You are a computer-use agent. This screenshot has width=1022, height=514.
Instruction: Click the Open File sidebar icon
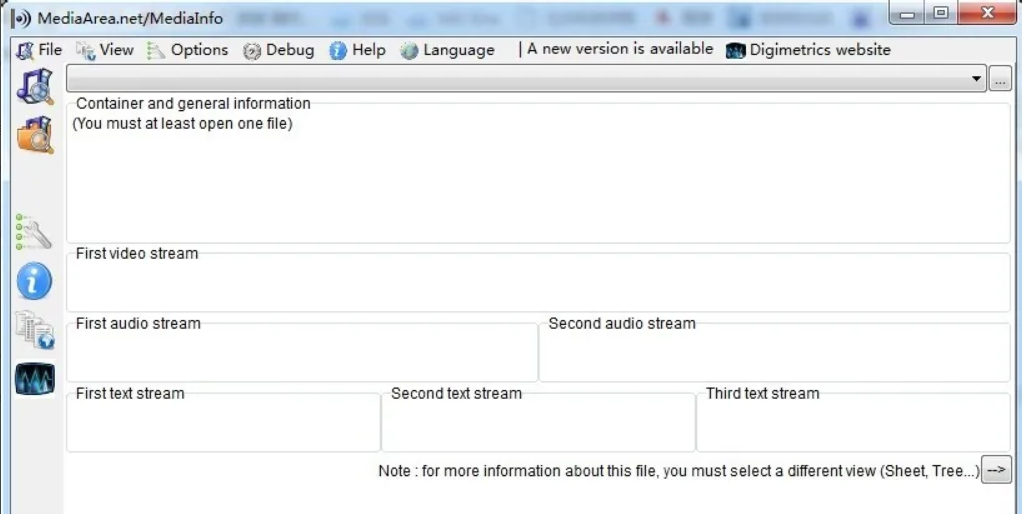tap(34, 87)
